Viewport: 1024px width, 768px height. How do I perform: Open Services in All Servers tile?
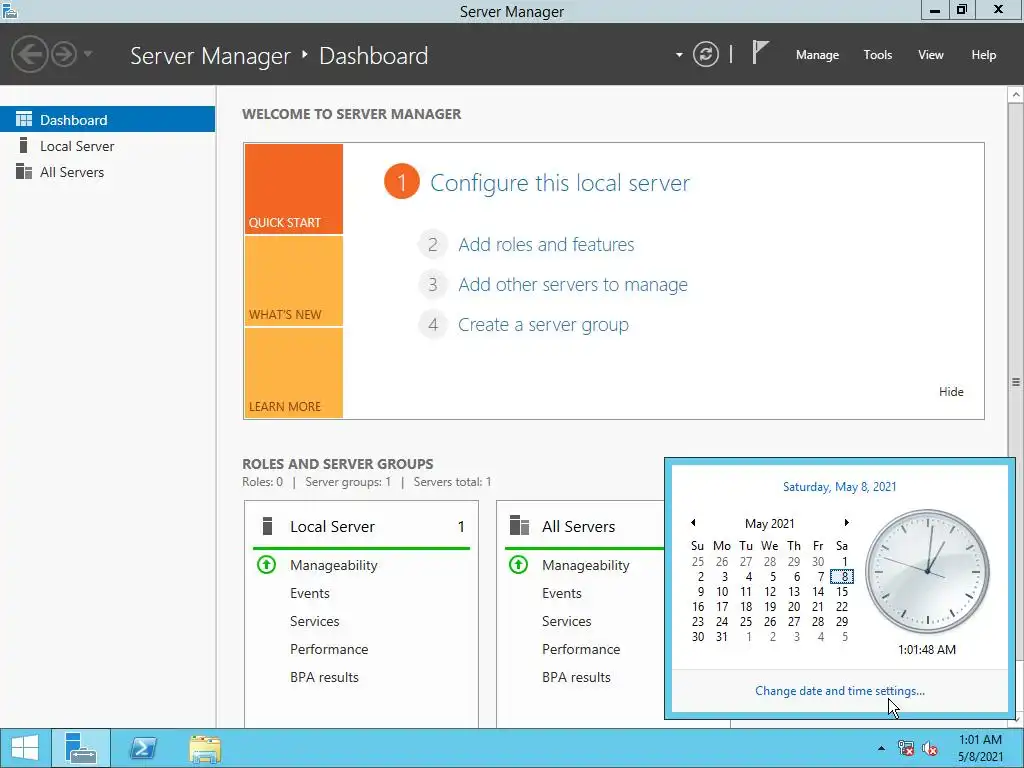(566, 621)
